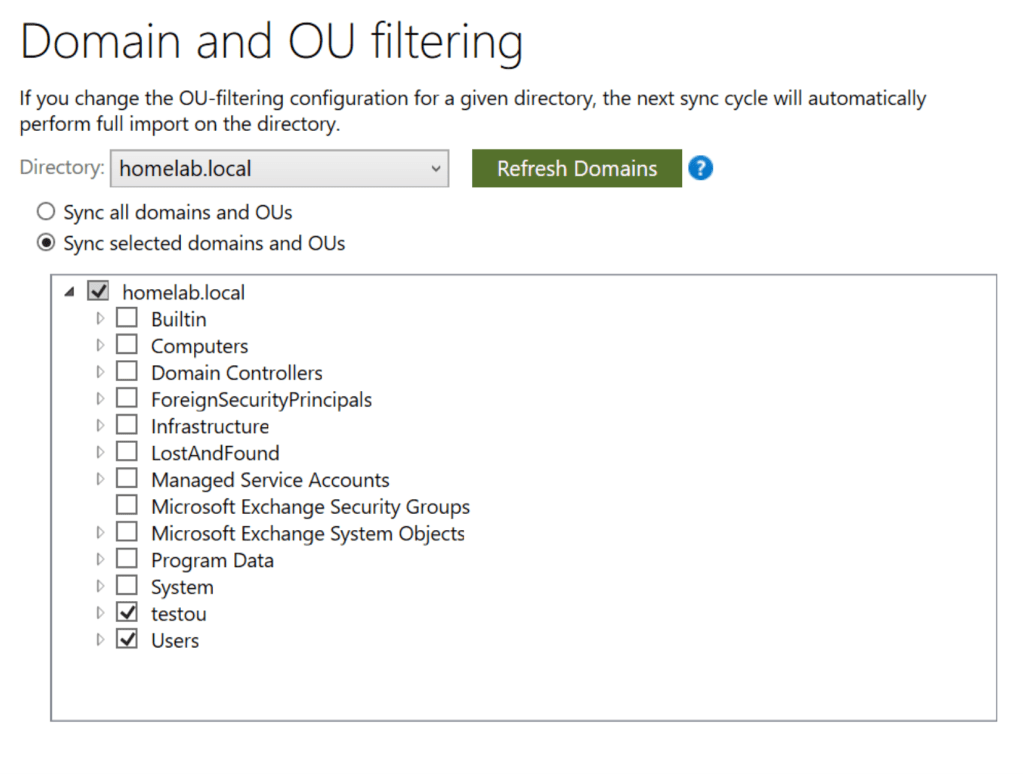Select the LostAndFound tree label
Screen dimensions: 1023x774
(x=215, y=453)
